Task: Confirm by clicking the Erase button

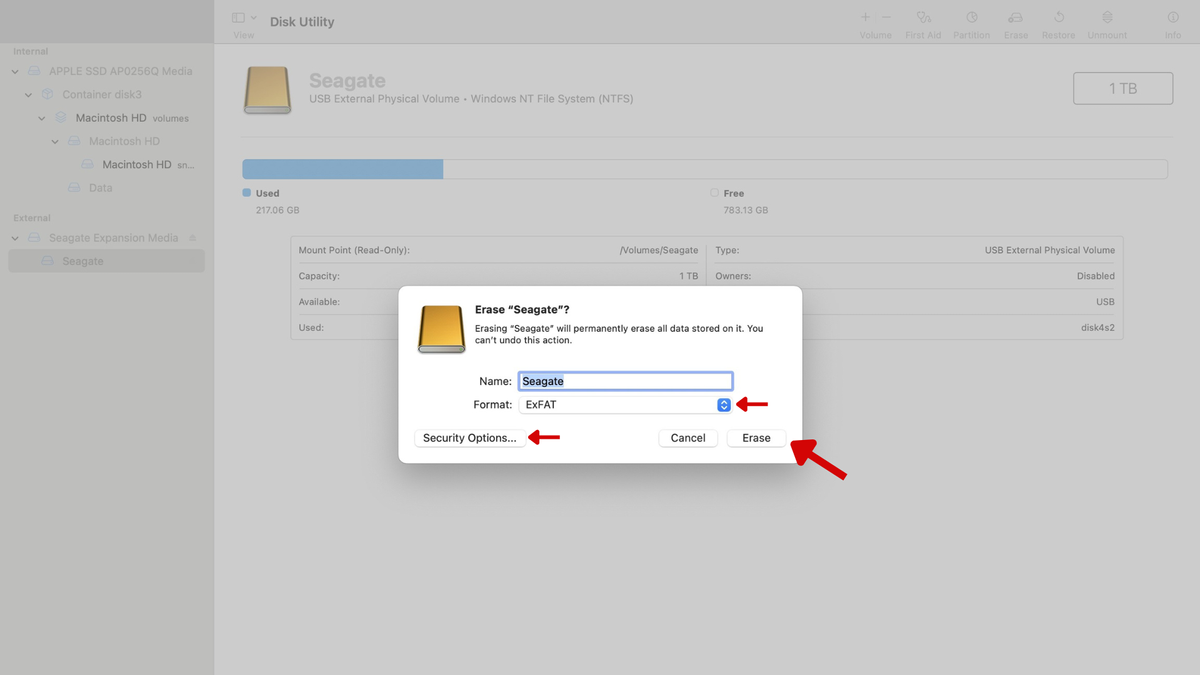Action: pos(756,437)
